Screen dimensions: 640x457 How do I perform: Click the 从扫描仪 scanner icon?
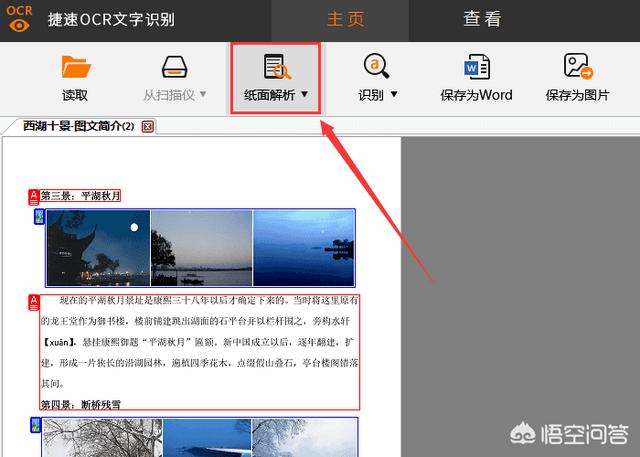click(x=175, y=68)
